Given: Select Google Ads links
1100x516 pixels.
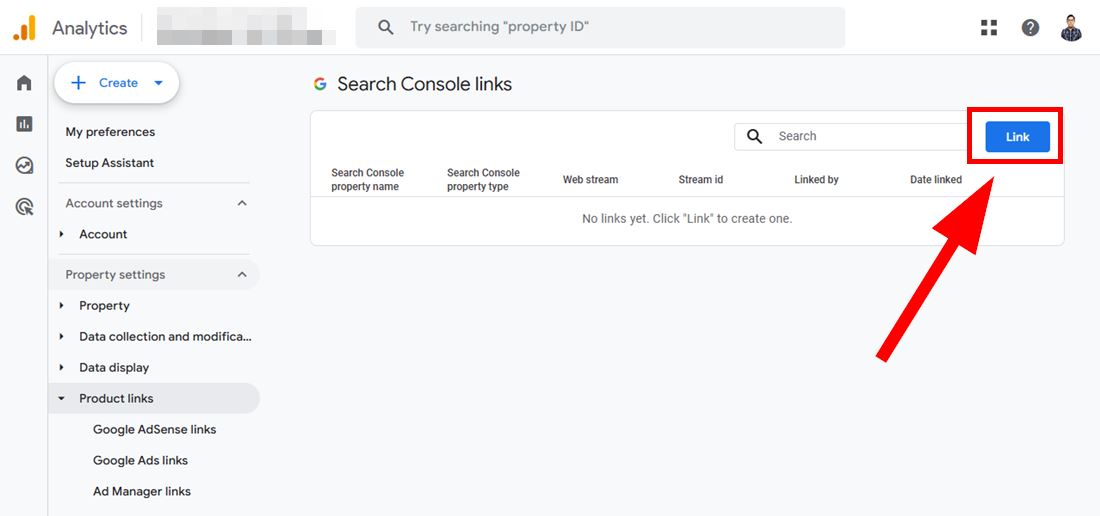Looking at the screenshot, I should tap(140, 460).
